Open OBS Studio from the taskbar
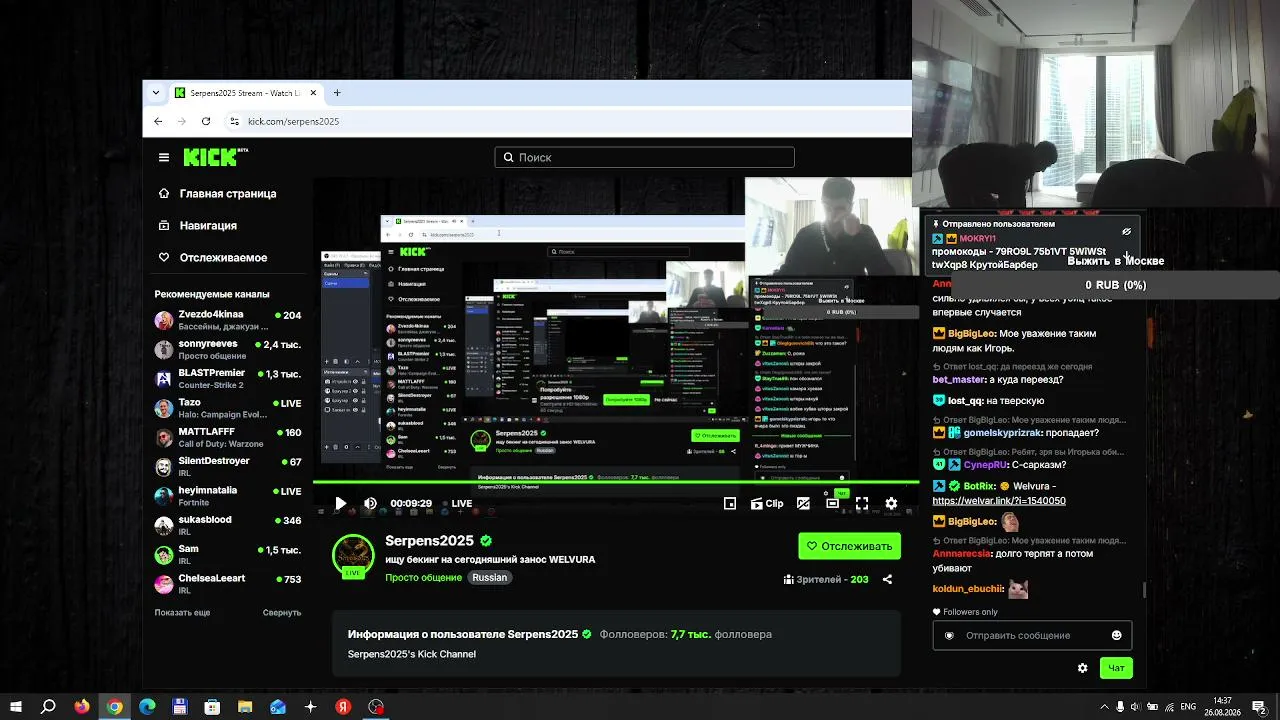 pos(376,707)
